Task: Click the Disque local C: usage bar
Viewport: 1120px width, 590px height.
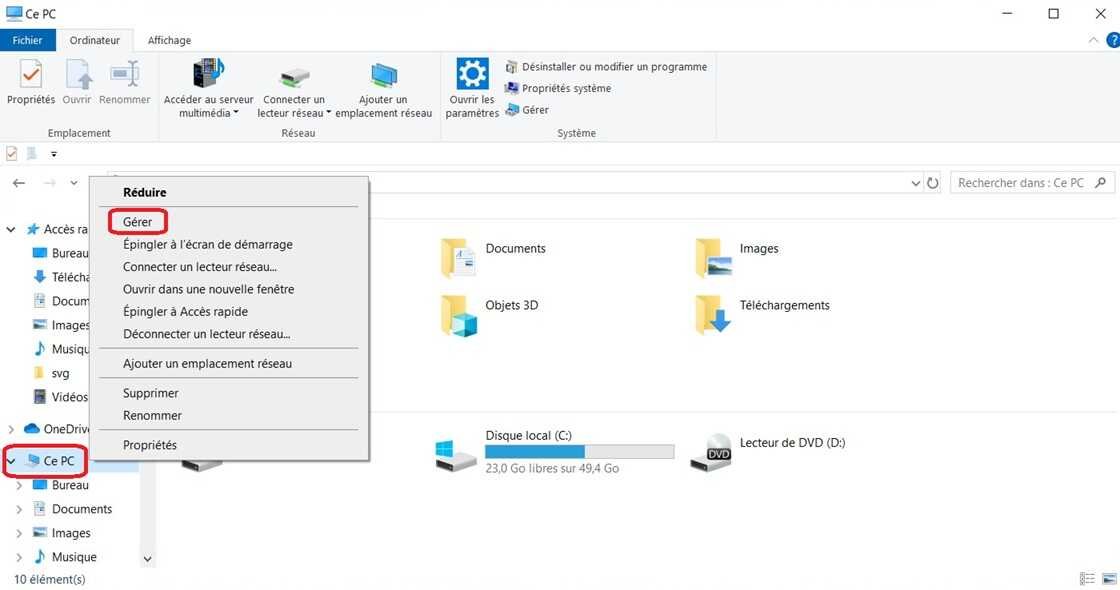Action: 578,450
